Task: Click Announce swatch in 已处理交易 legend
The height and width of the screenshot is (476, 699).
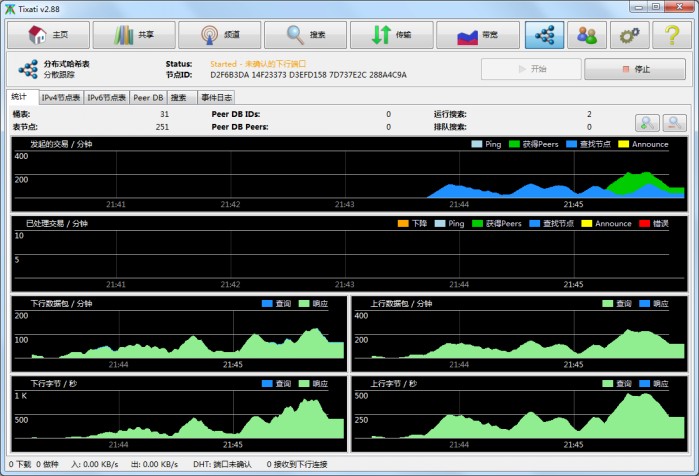Action: point(587,224)
